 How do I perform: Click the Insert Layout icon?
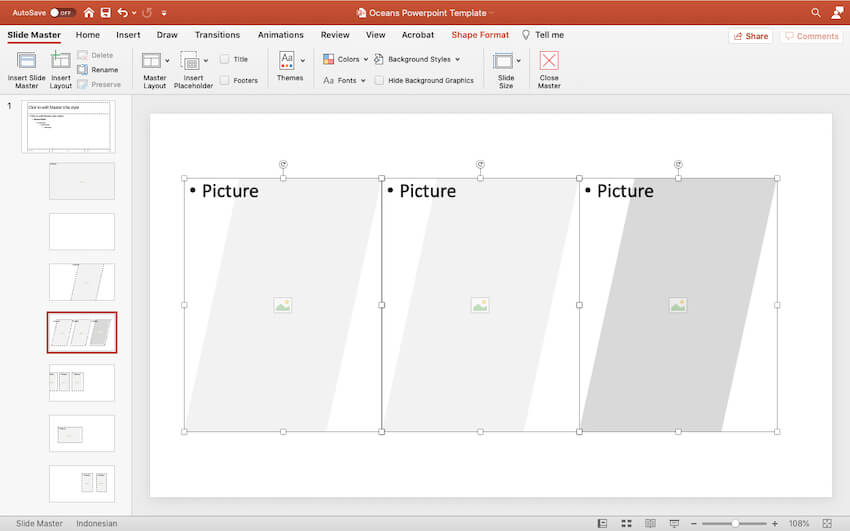click(x=61, y=62)
